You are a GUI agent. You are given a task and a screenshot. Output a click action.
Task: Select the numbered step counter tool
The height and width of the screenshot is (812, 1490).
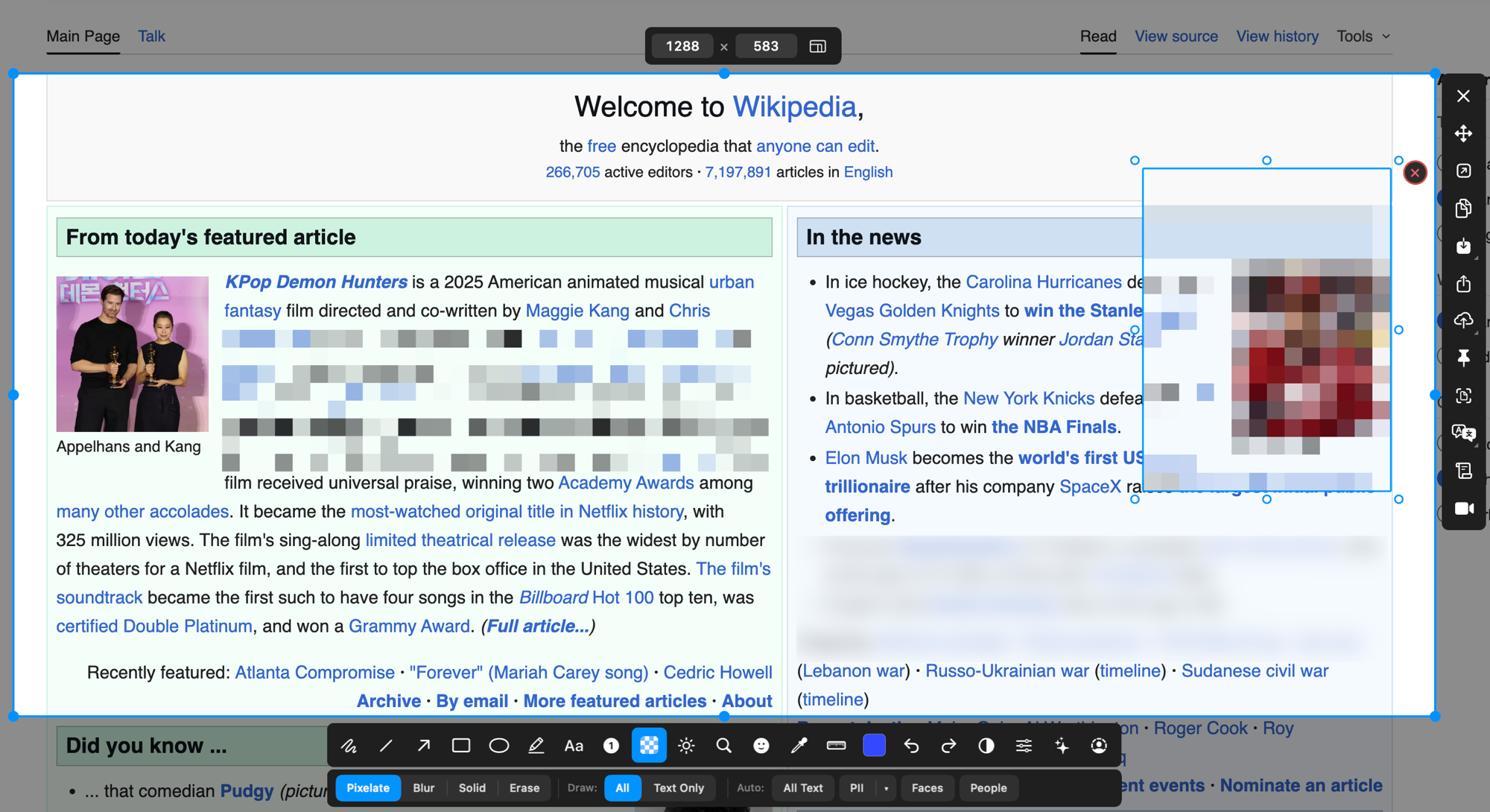[x=611, y=746]
